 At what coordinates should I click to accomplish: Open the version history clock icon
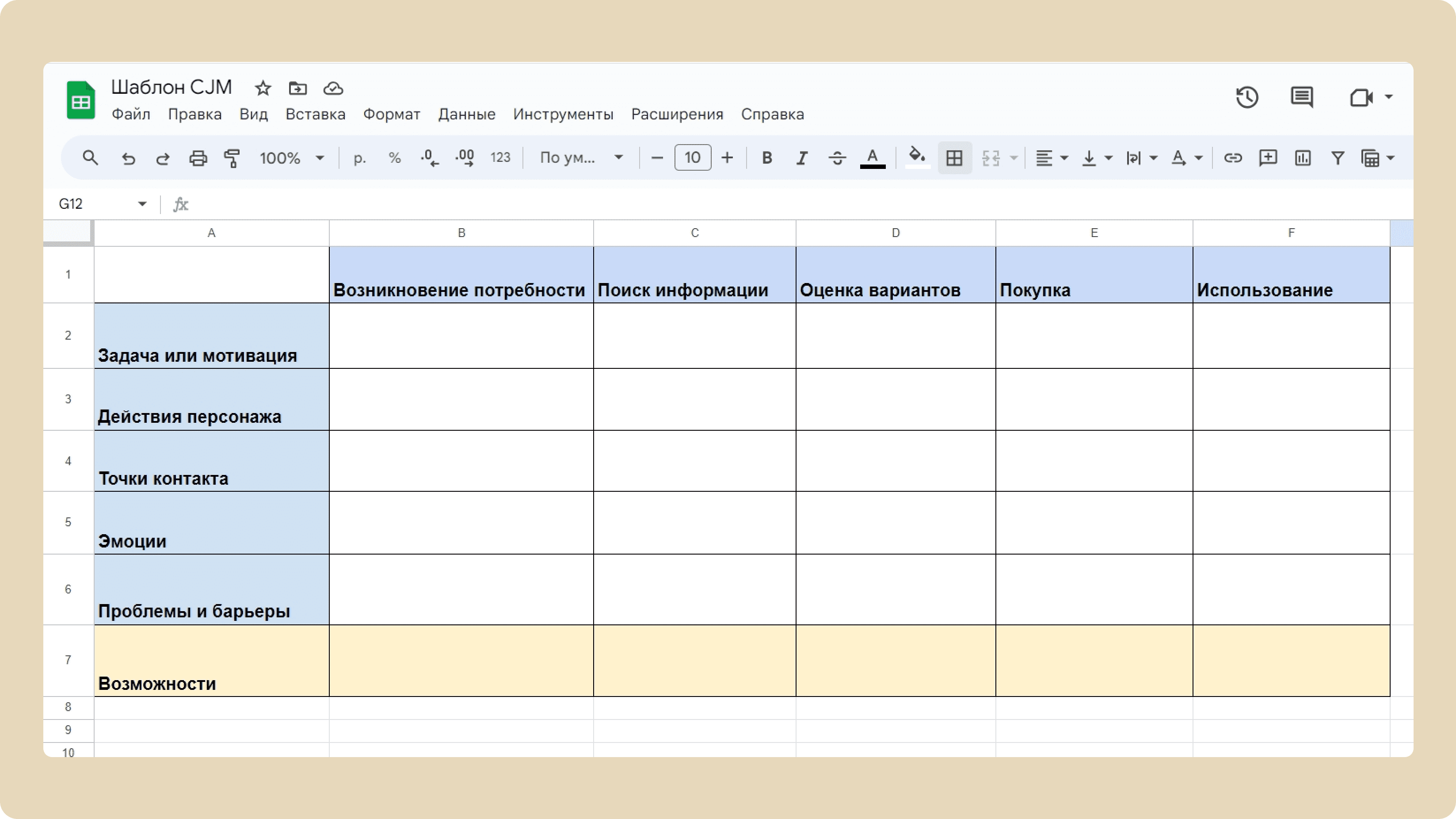coord(1247,97)
